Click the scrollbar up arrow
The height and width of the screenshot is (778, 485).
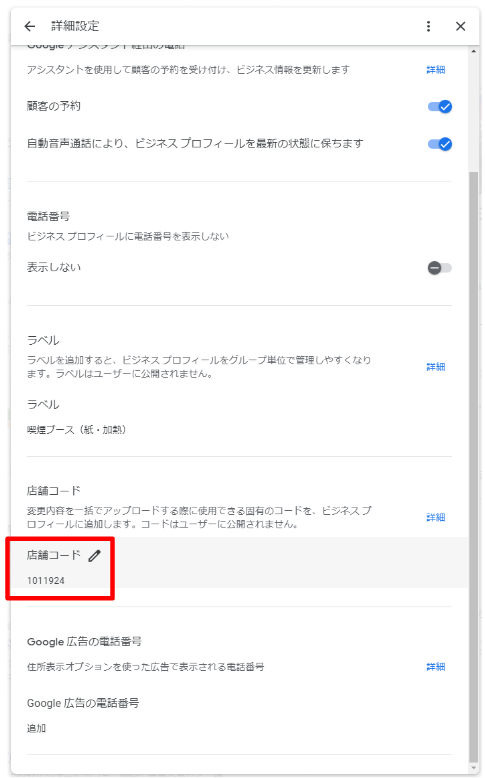click(474, 51)
